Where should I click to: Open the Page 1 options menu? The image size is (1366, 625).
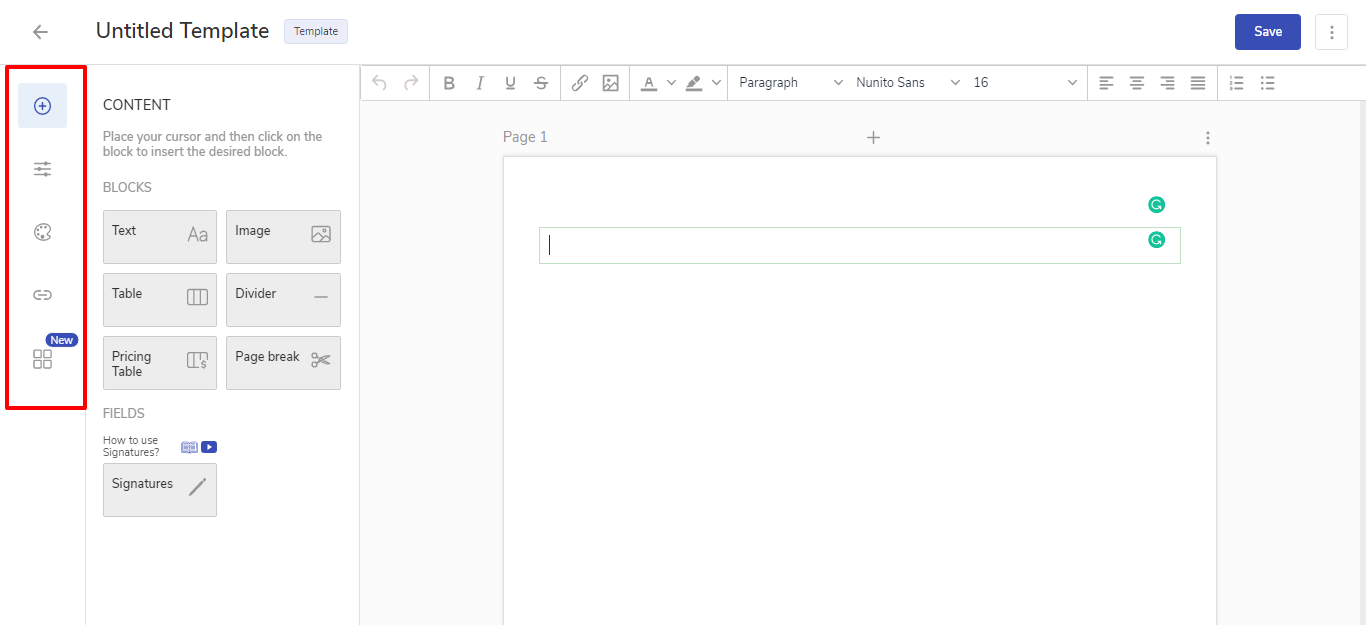click(1208, 138)
